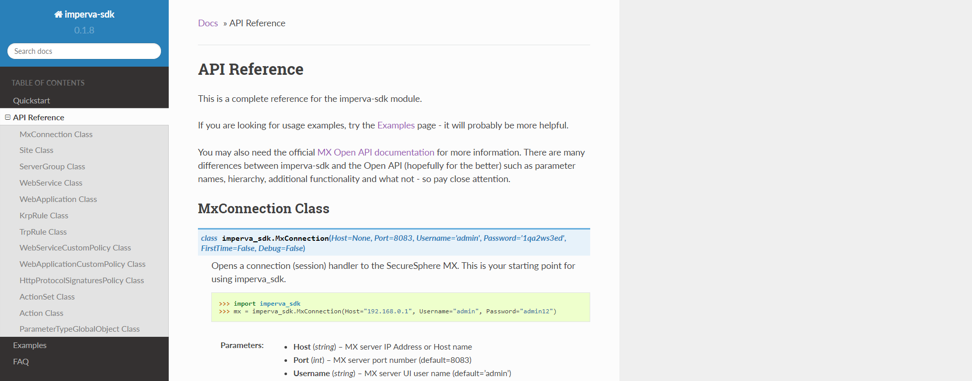Click the API Reference breadcrumb text
The width and height of the screenshot is (972, 381).
(x=257, y=23)
